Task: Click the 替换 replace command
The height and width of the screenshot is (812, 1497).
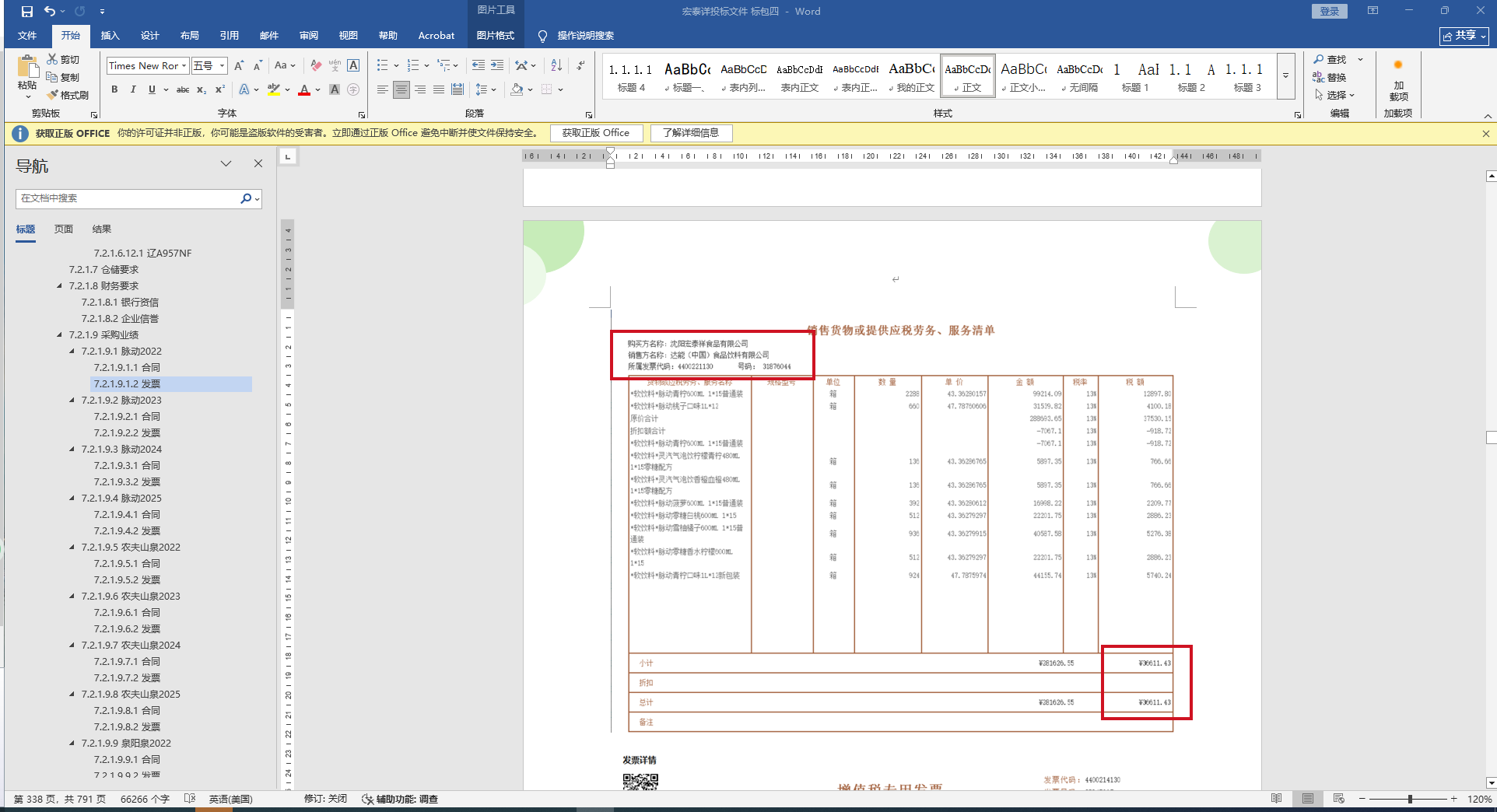Action: [1330, 77]
